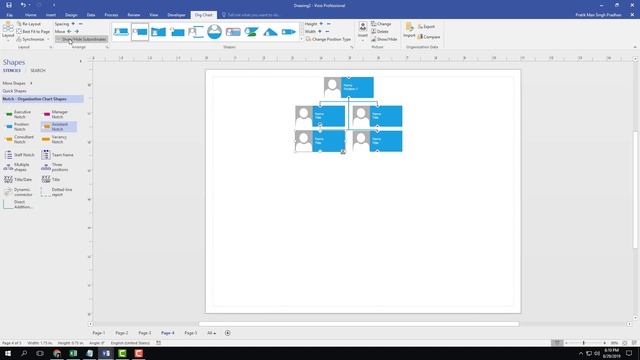Click Show/Hide Subordinates
Screen dimensions: 640x360
(81, 39)
